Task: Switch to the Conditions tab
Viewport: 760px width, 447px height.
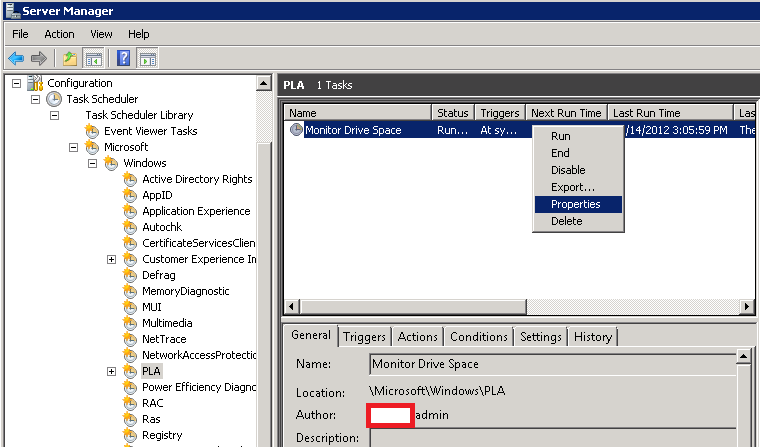Action: click(478, 337)
